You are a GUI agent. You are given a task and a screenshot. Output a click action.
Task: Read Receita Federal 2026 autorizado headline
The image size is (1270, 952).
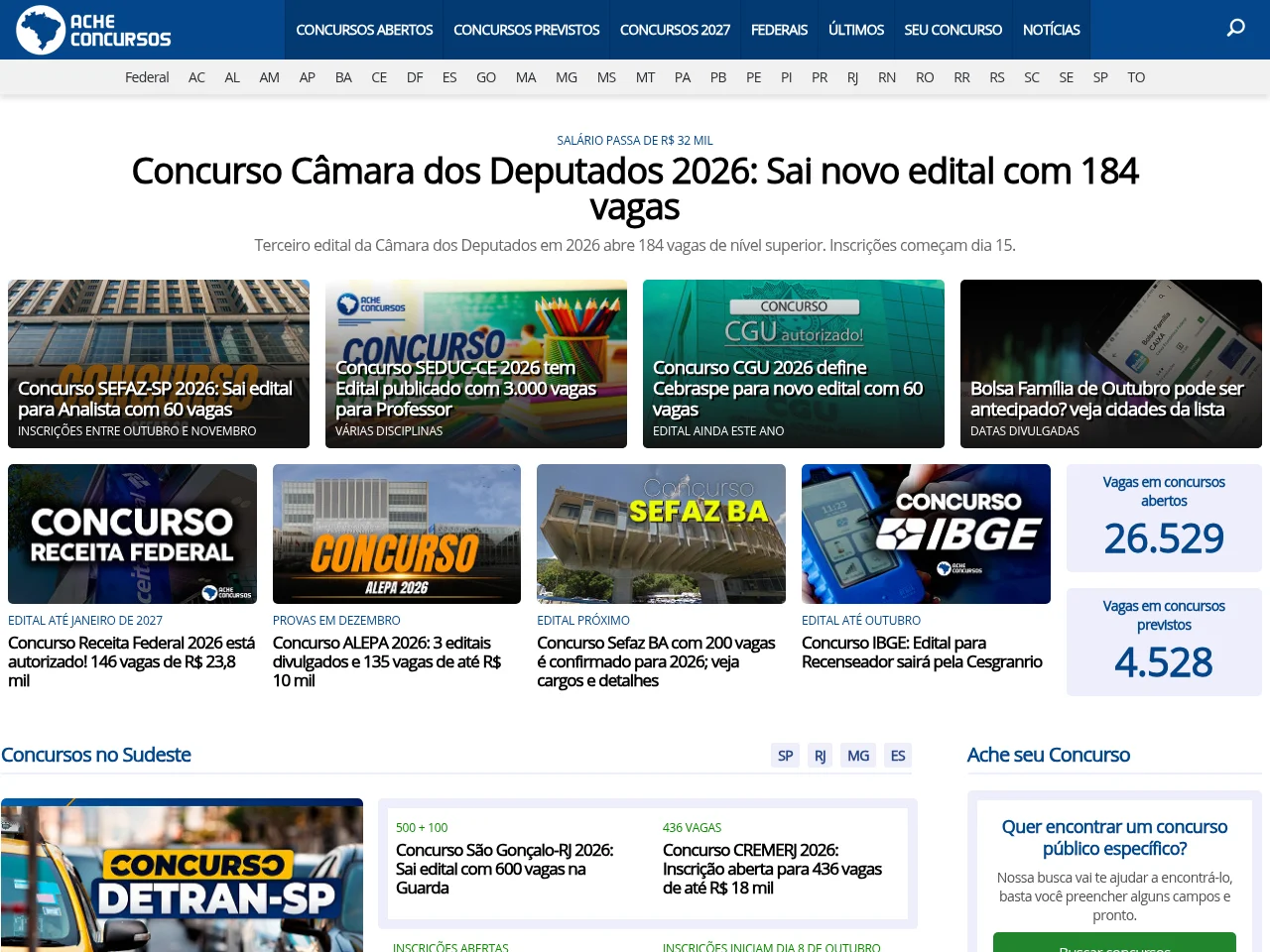pyautogui.click(x=131, y=661)
